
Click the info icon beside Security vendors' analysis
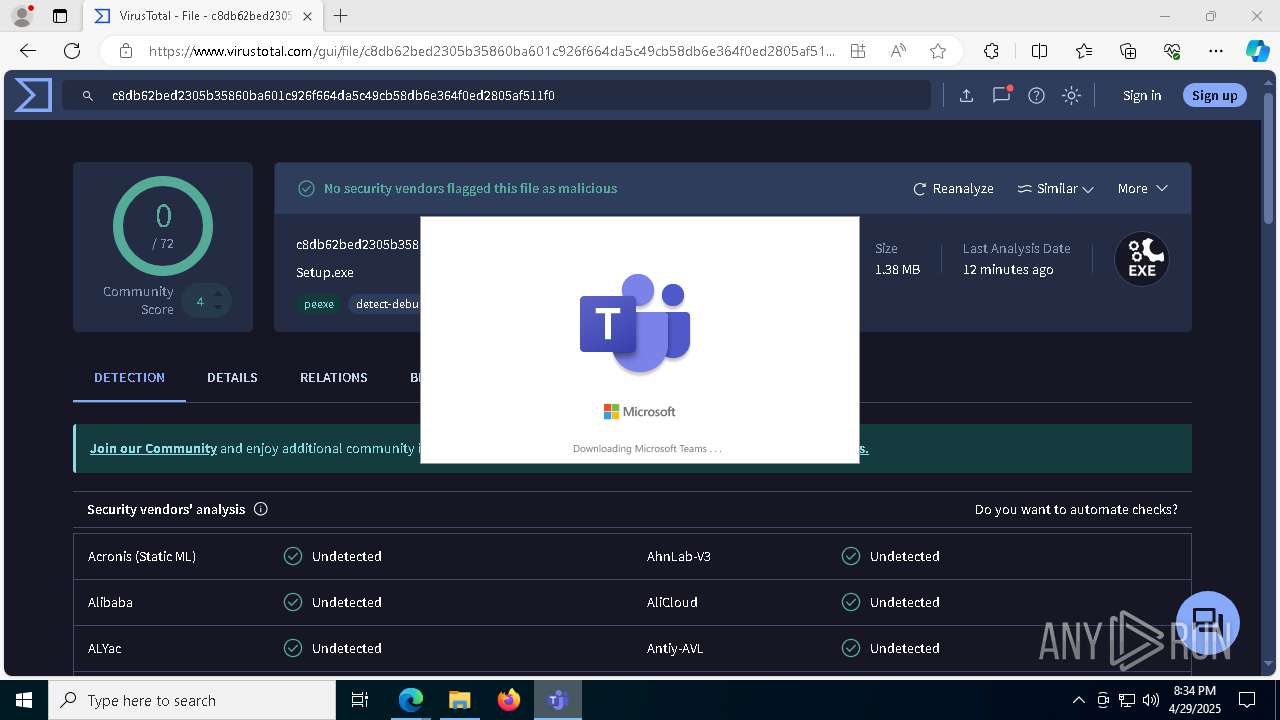coord(261,509)
